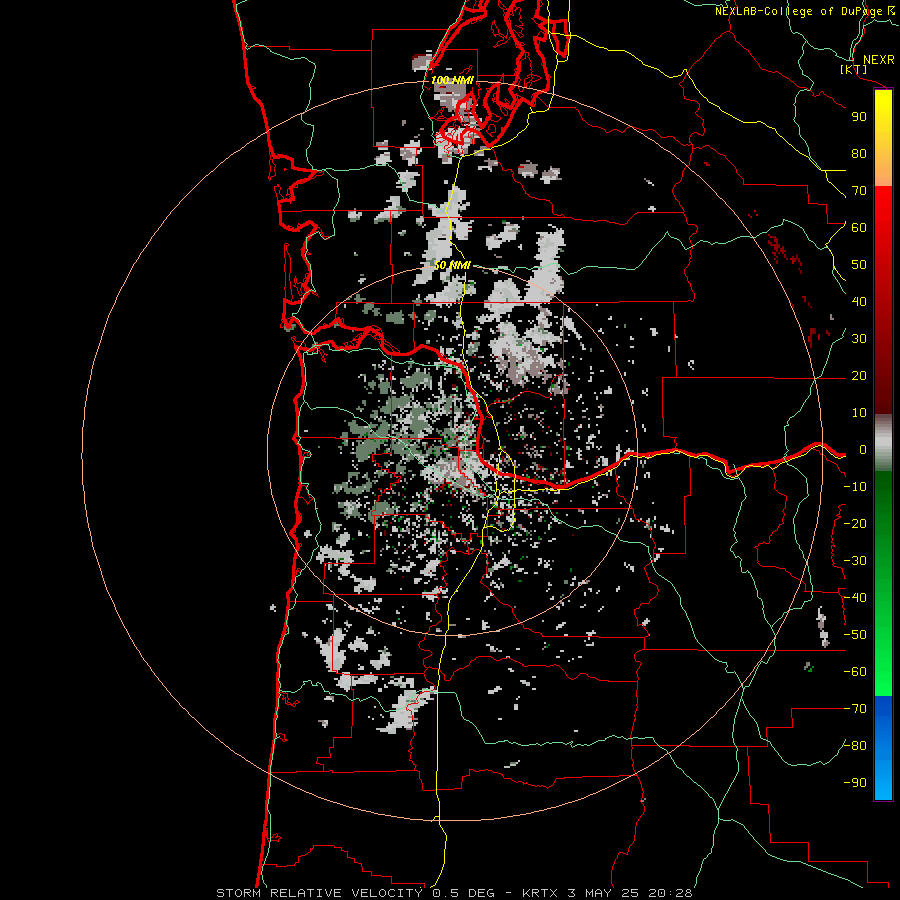Click the 70 value on velocity scale
This screenshot has height=900, width=900.
pos(859,191)
